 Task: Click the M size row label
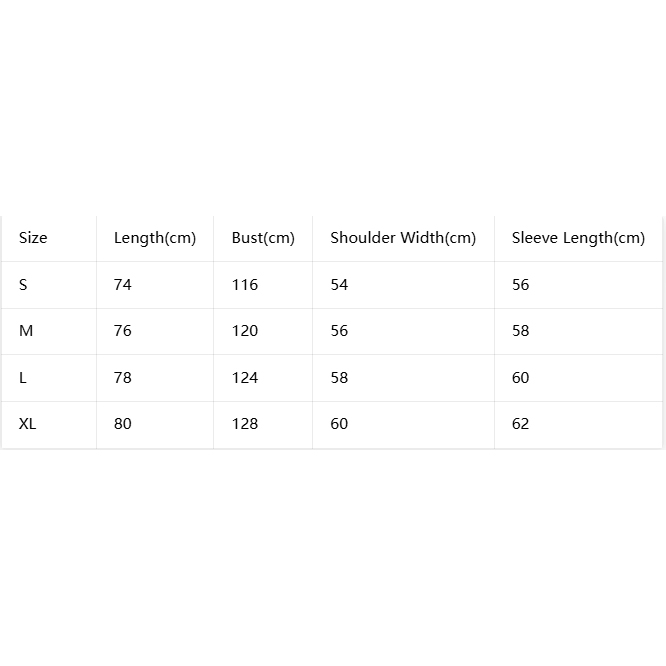(26, 331)
